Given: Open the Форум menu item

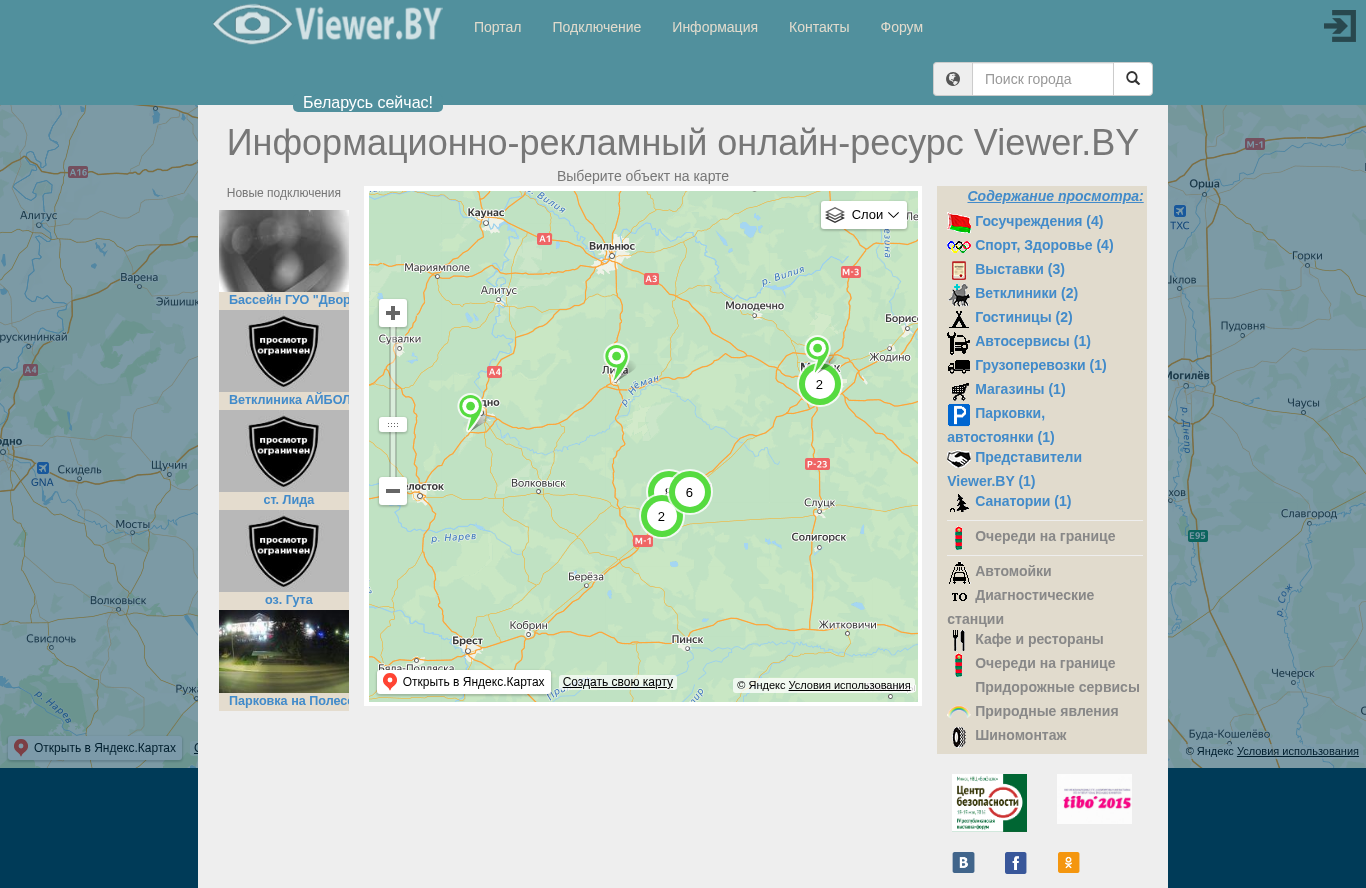Looking at the screenshot, I should pyautogui.click(x=902, y=27).
